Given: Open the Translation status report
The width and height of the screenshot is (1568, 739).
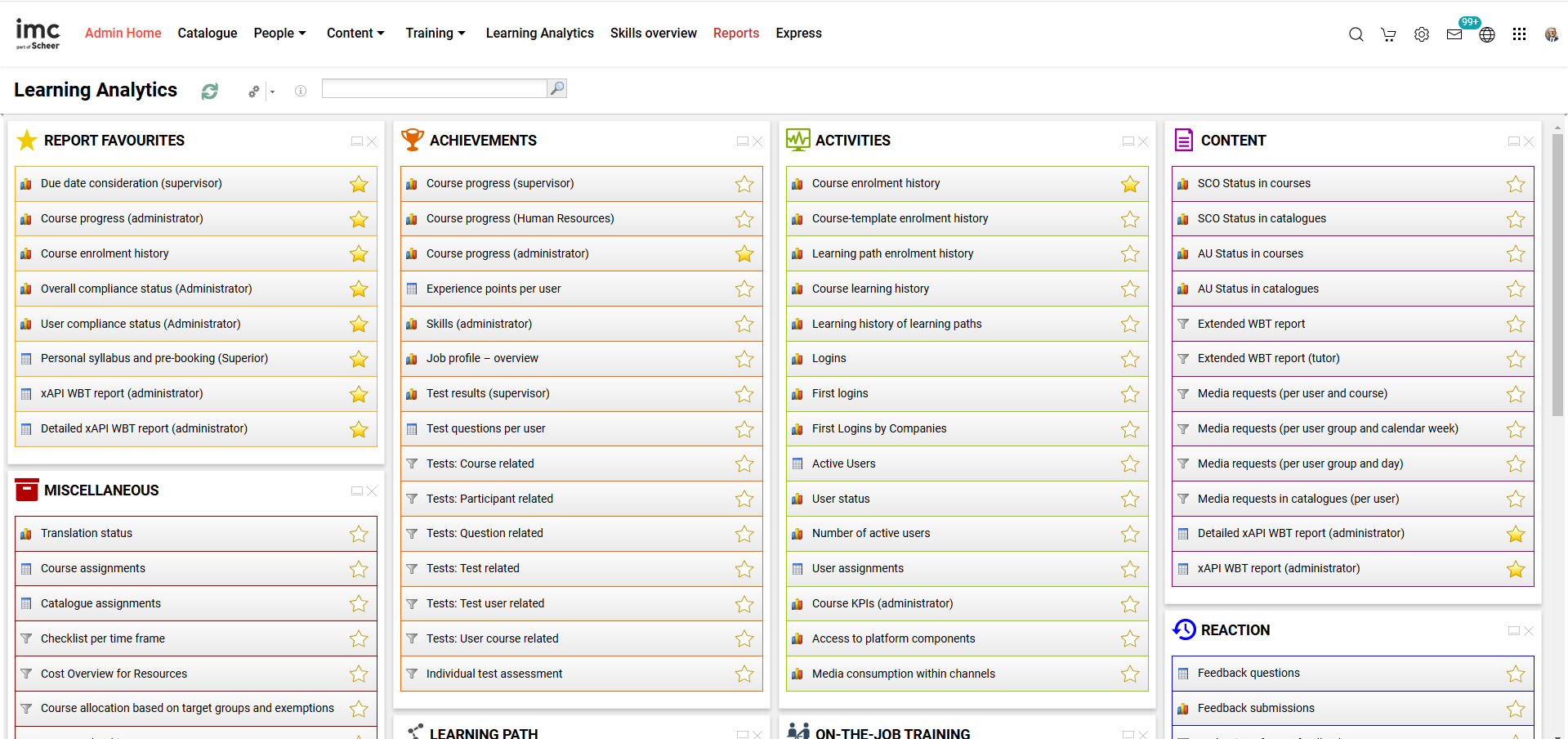Looking at the screenshot, I should (x=87, y=533).
